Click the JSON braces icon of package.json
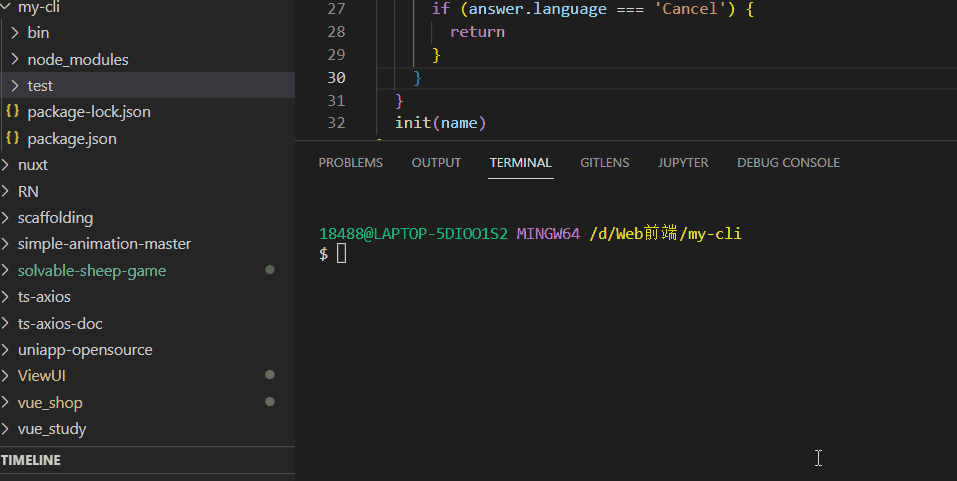Image resolution: width=957 pixels, height=481 pixels. pyautogui.click(x=12, y=138)
